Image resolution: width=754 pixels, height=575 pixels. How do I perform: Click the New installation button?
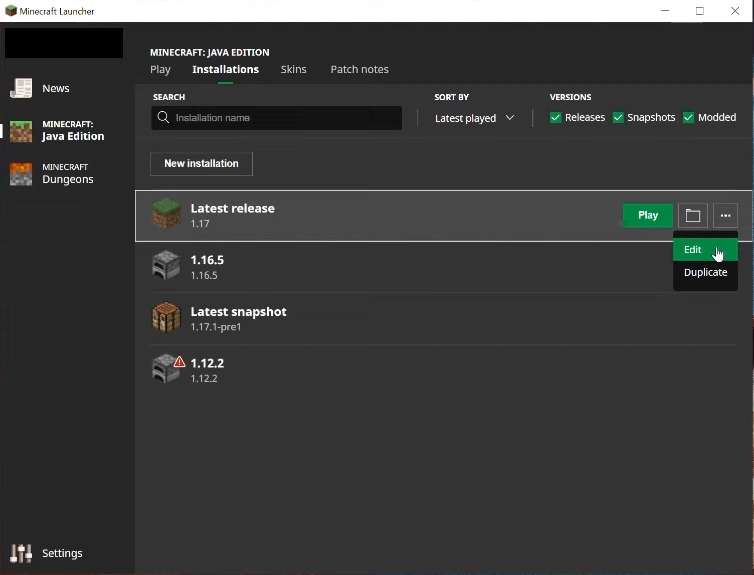[201, 164]
